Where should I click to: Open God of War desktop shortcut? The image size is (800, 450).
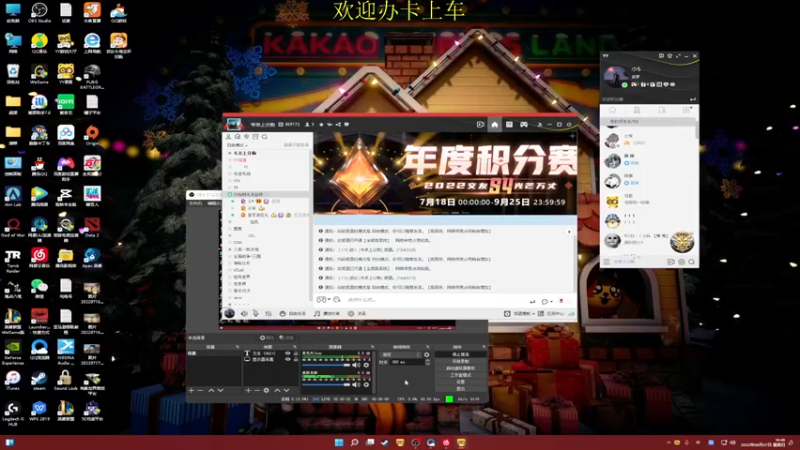click(13, 227)
